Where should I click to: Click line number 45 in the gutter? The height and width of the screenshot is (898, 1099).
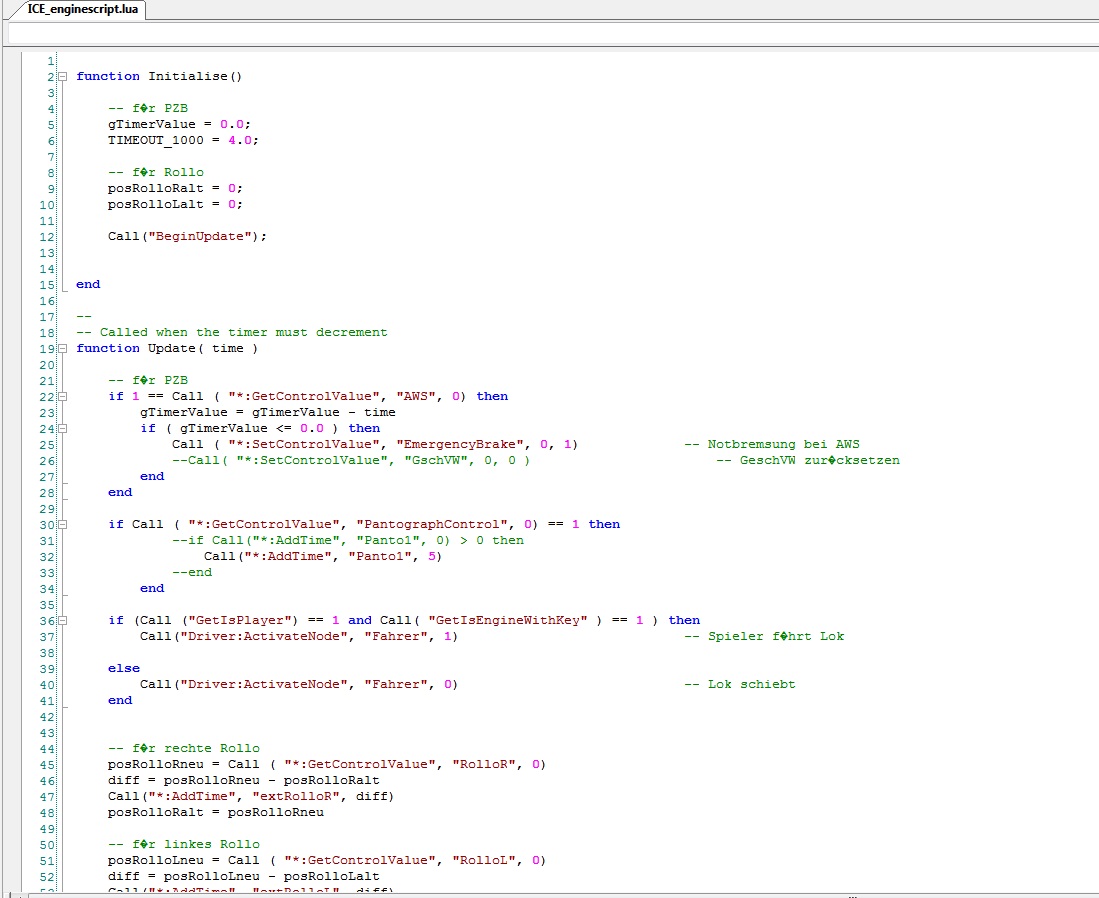[49, 764]
